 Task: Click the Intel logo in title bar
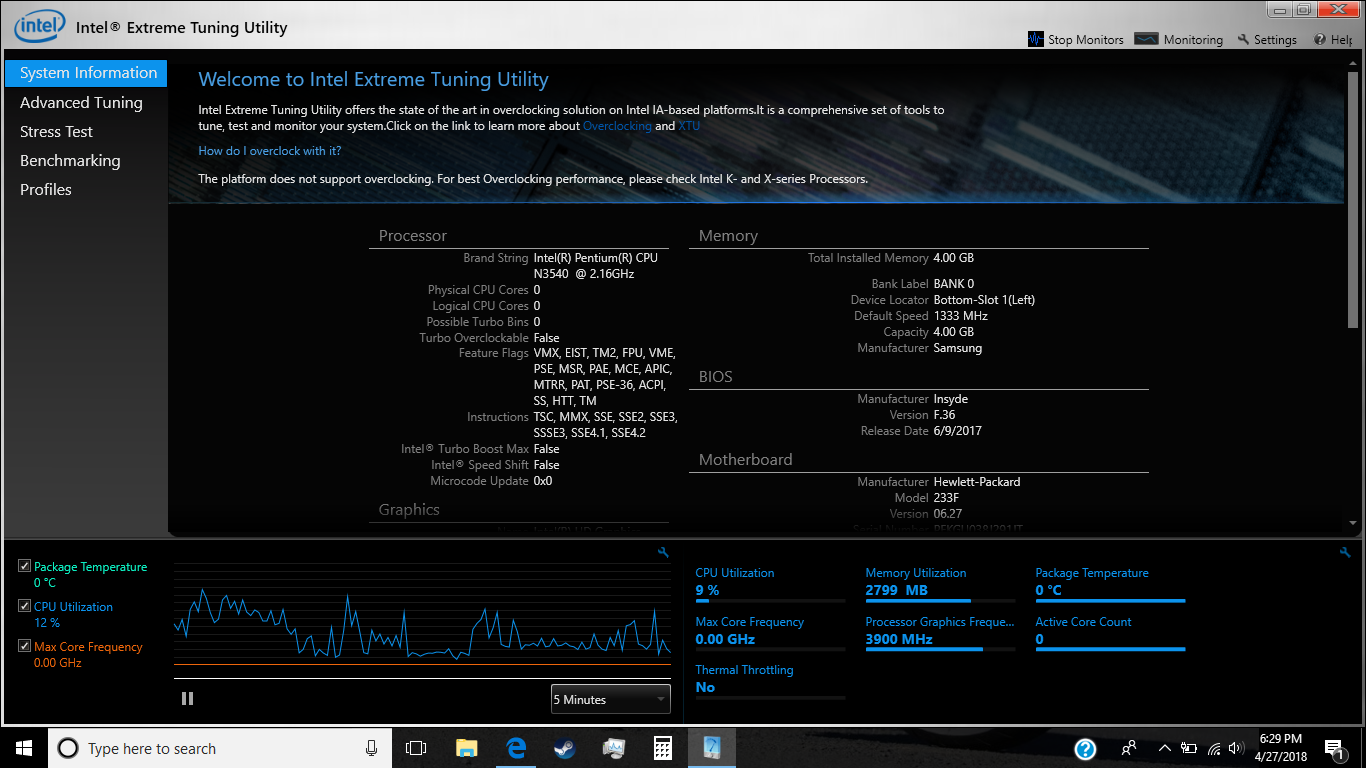tap(40, 25)
